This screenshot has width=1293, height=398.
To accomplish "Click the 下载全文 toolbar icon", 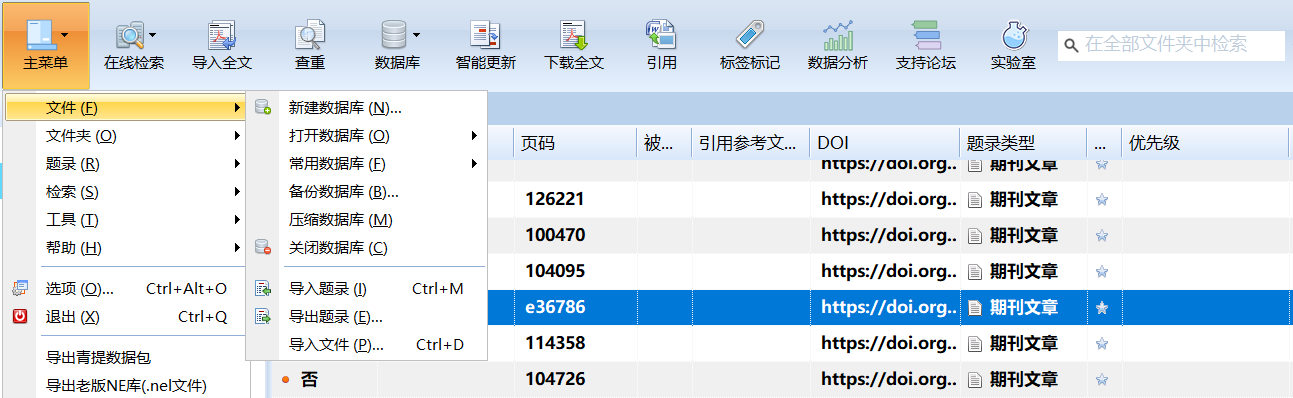I will [573, 35].
